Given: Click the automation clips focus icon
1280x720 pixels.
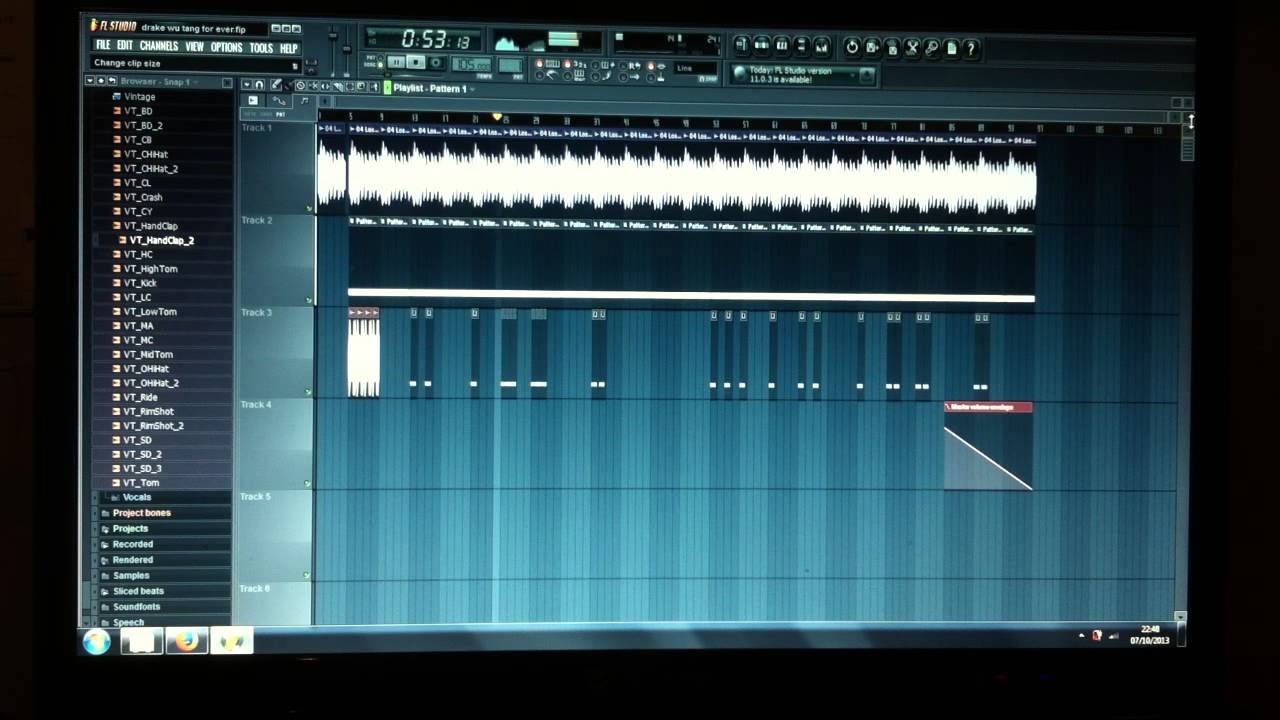Looking at the screenshot, I should pos(279,101).
